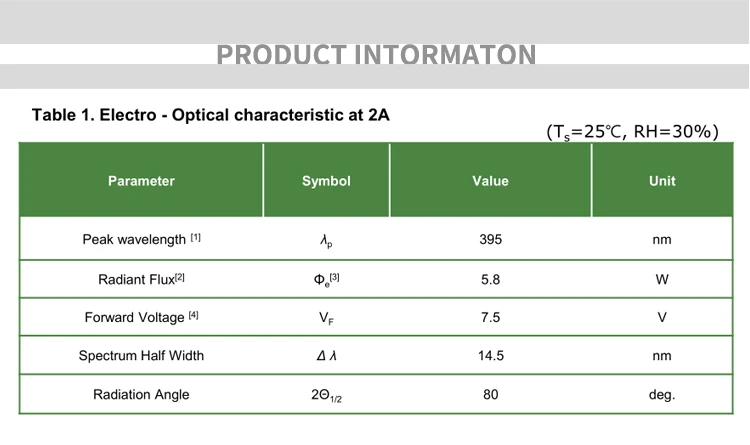Click the Forward Voltage parameter cell
Screen dimensions: 750x445
click(x=141, y=317)
